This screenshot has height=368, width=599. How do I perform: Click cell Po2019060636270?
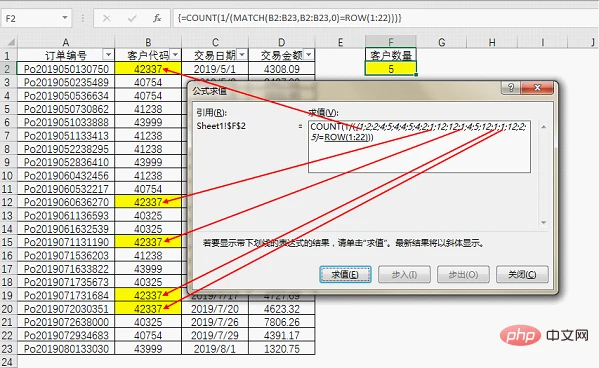(x=66, y=202)
